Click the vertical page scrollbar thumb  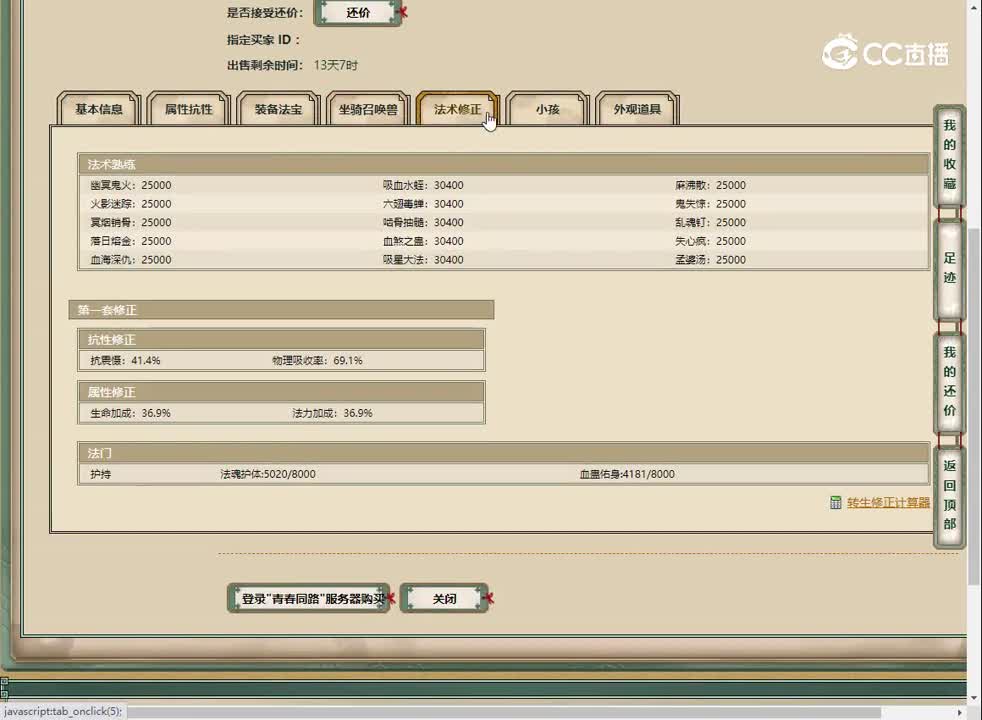(974, 407)
